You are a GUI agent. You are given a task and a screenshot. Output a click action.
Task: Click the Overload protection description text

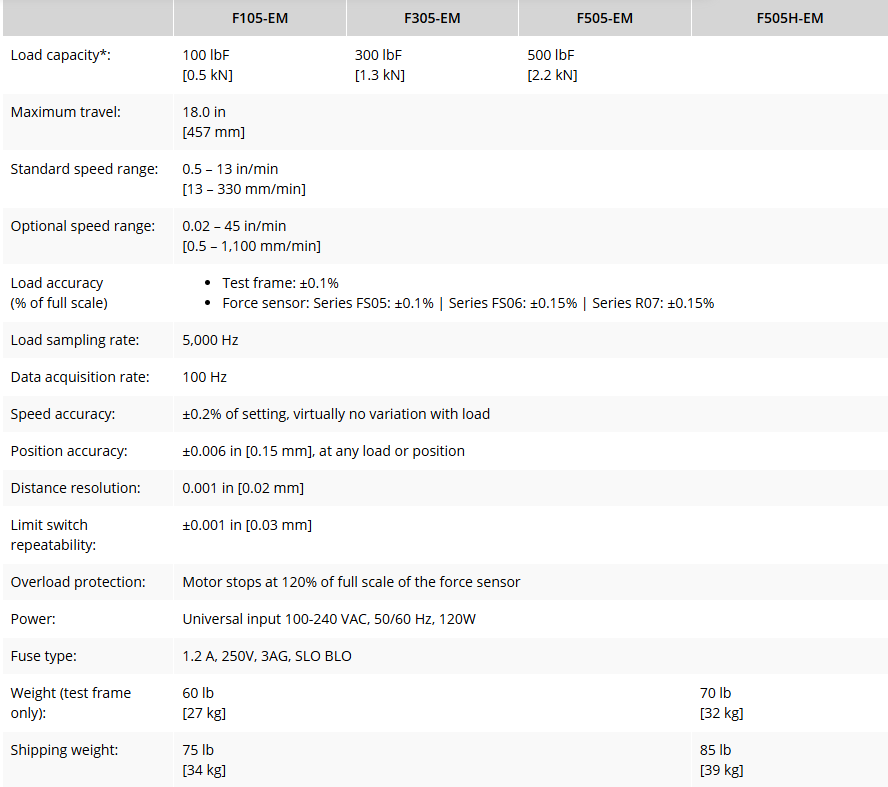[351, 582]
